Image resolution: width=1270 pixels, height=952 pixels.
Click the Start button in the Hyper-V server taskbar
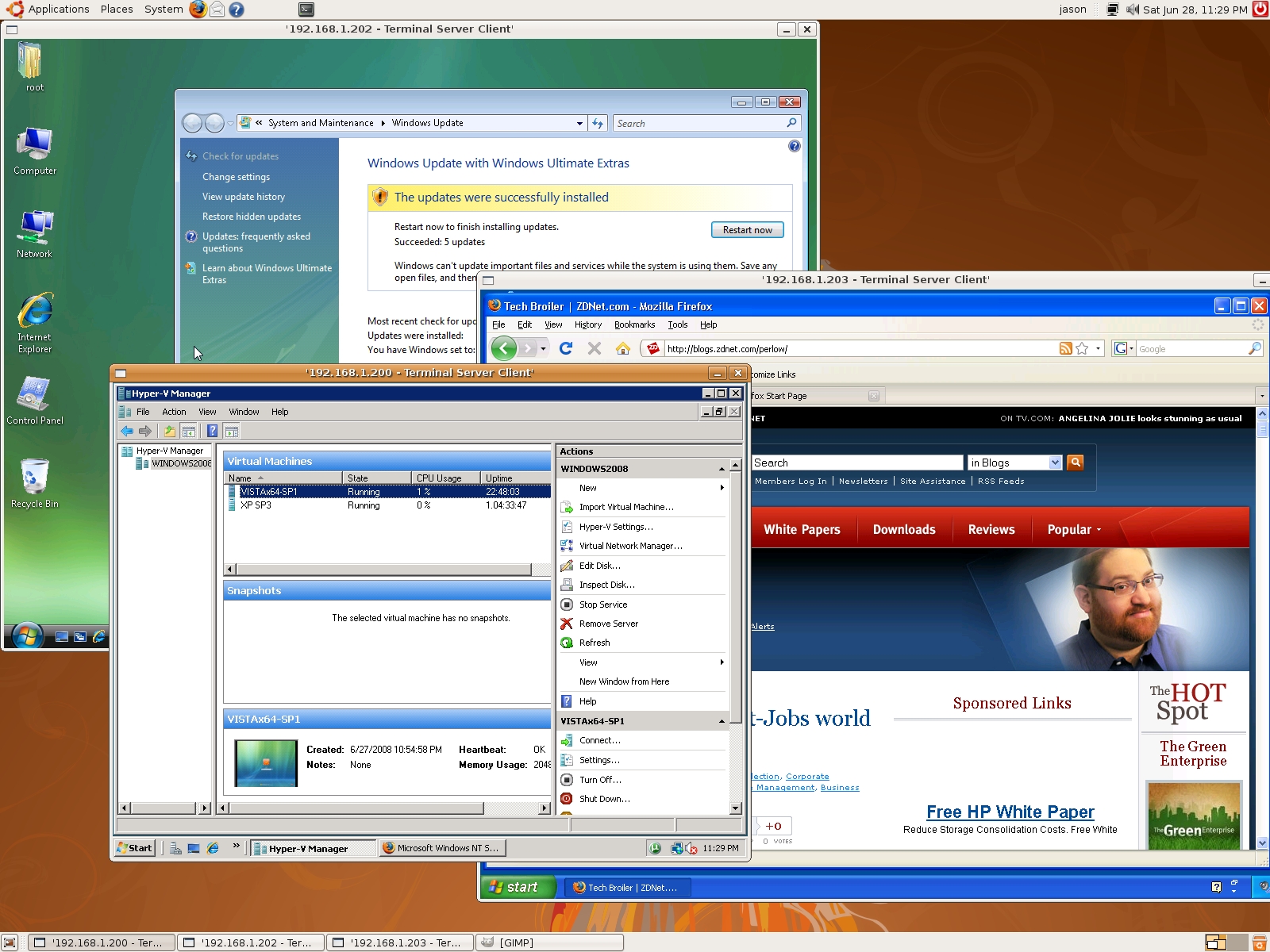click(134, 848)
